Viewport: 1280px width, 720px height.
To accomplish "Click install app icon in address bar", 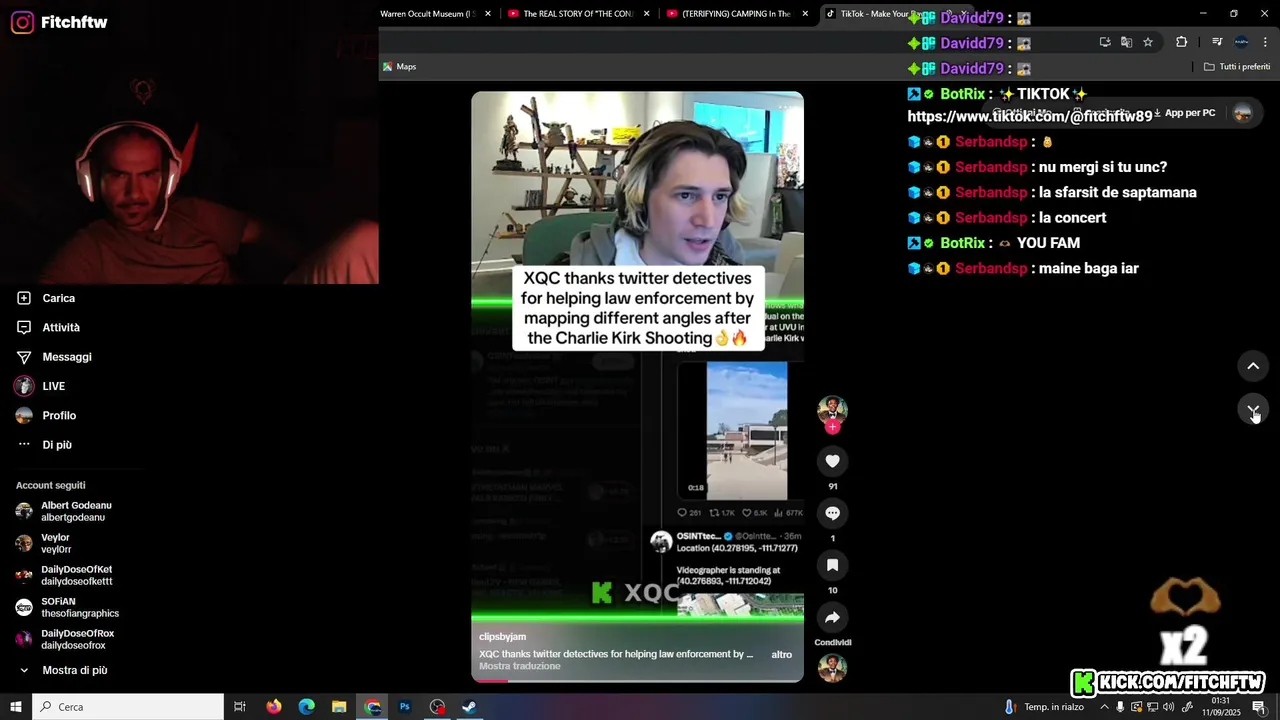I will pos(1105,42).
